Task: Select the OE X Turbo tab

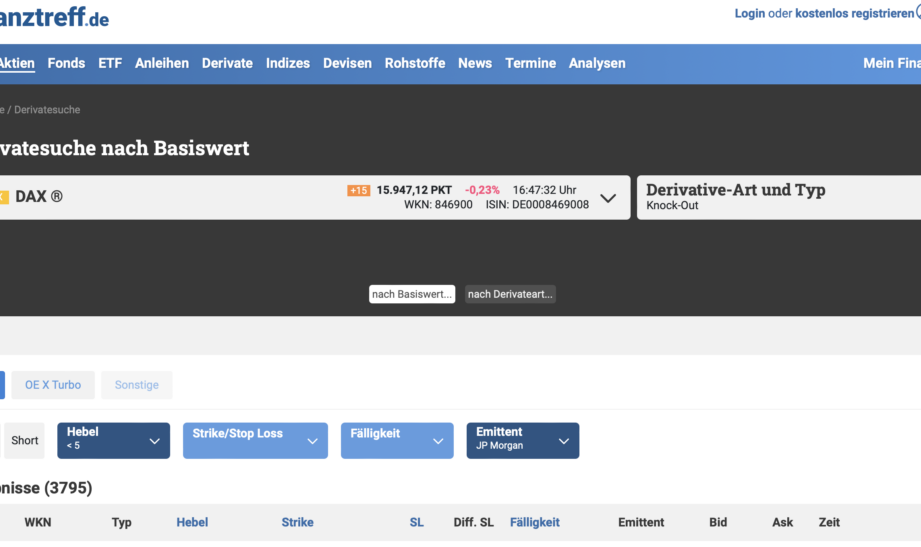Action: 53,385
